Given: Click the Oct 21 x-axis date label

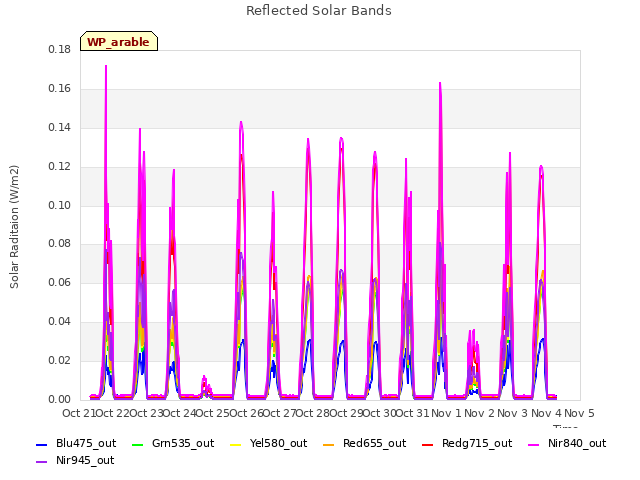Looking at the screenshot, I should point(79,413).
